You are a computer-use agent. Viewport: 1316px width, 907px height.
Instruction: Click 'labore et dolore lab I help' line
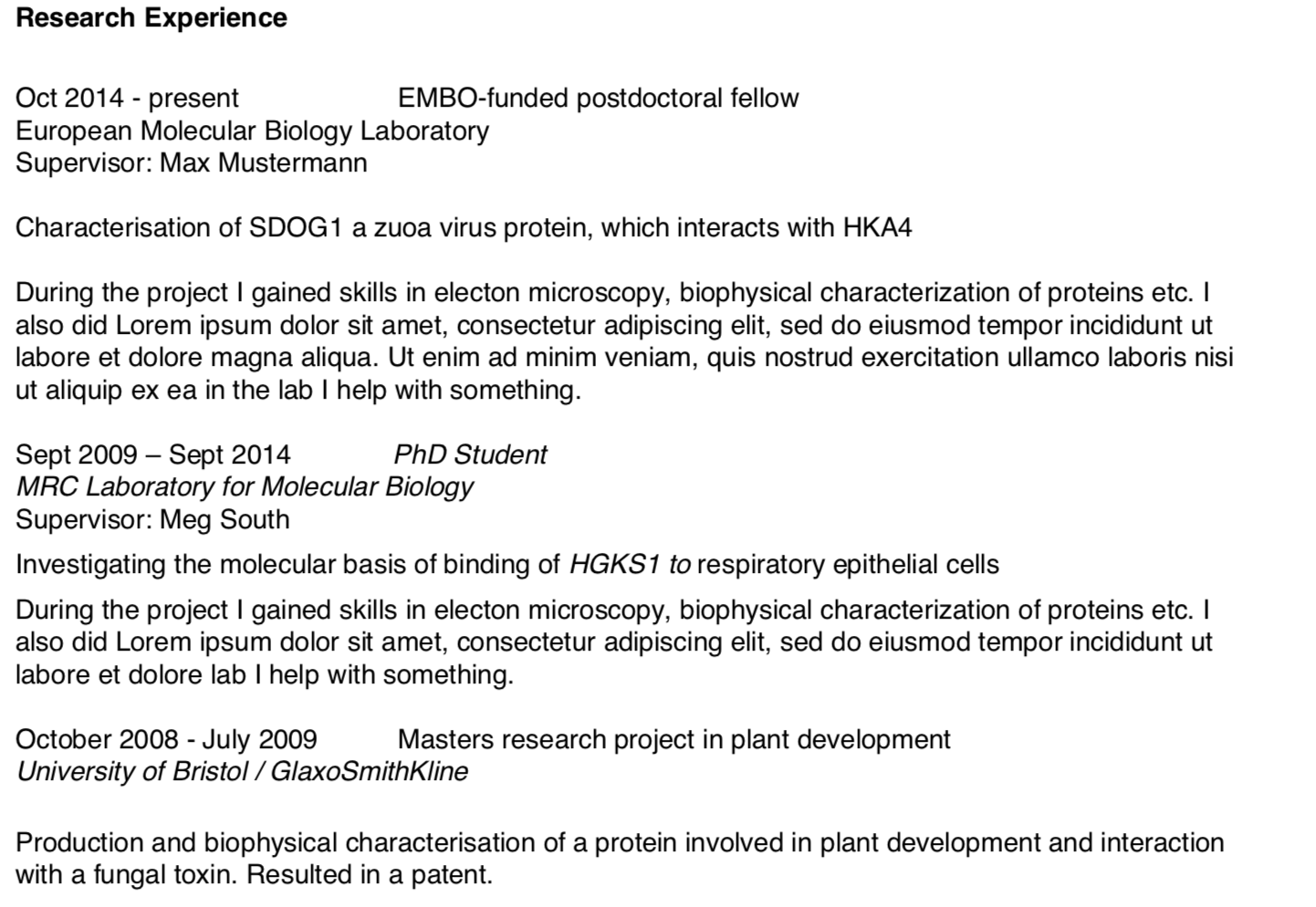pyautogui.click(x=265, y=675)
